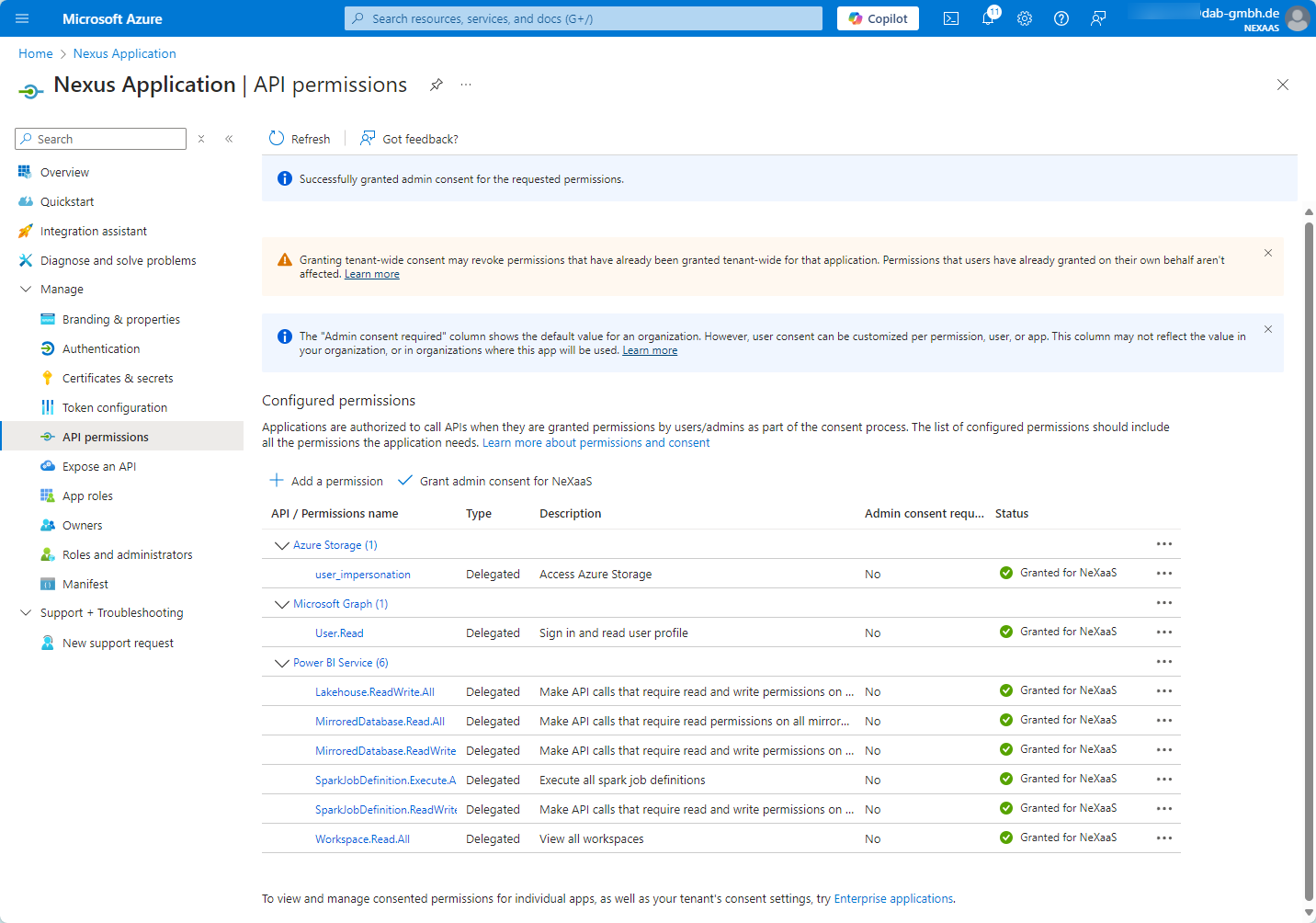Open the Enterprise applications link
1316x923 pixels.
[892, 899]
